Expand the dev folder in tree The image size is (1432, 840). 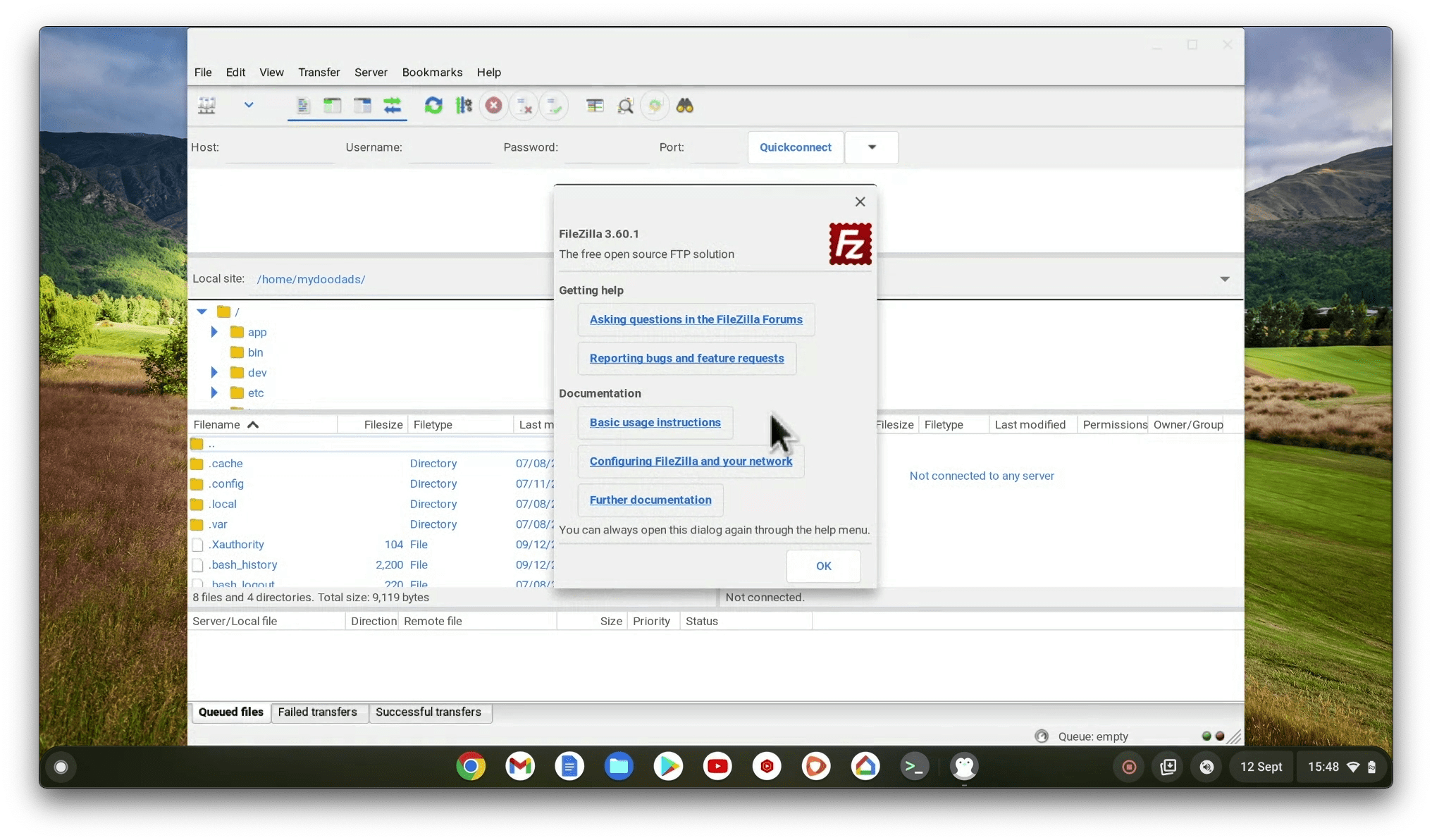pyautogui.click(x=214, y=372)
